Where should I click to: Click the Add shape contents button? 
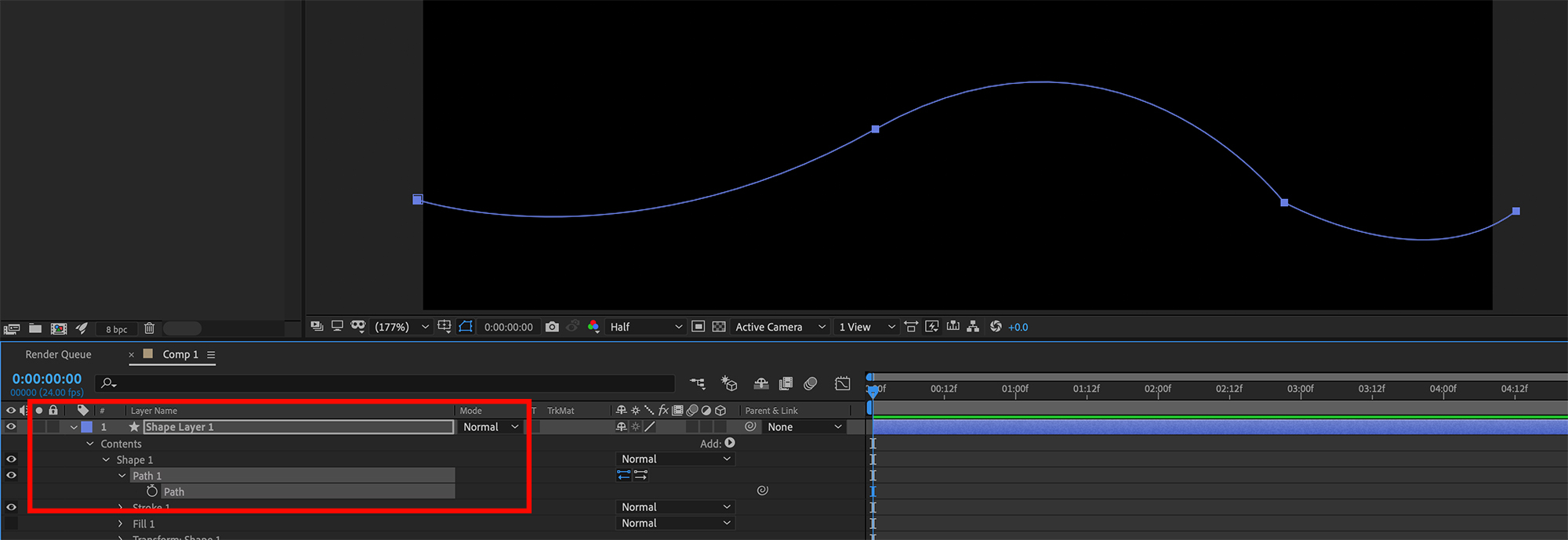coord(730,443)
